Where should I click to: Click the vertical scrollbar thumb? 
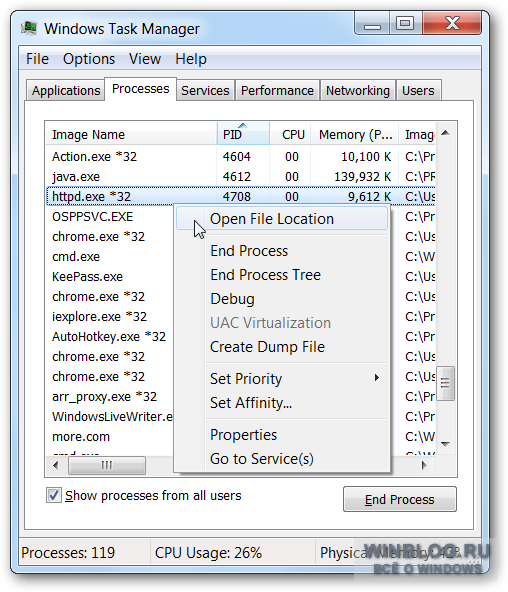pyautogui.click(x=445, y=383)
